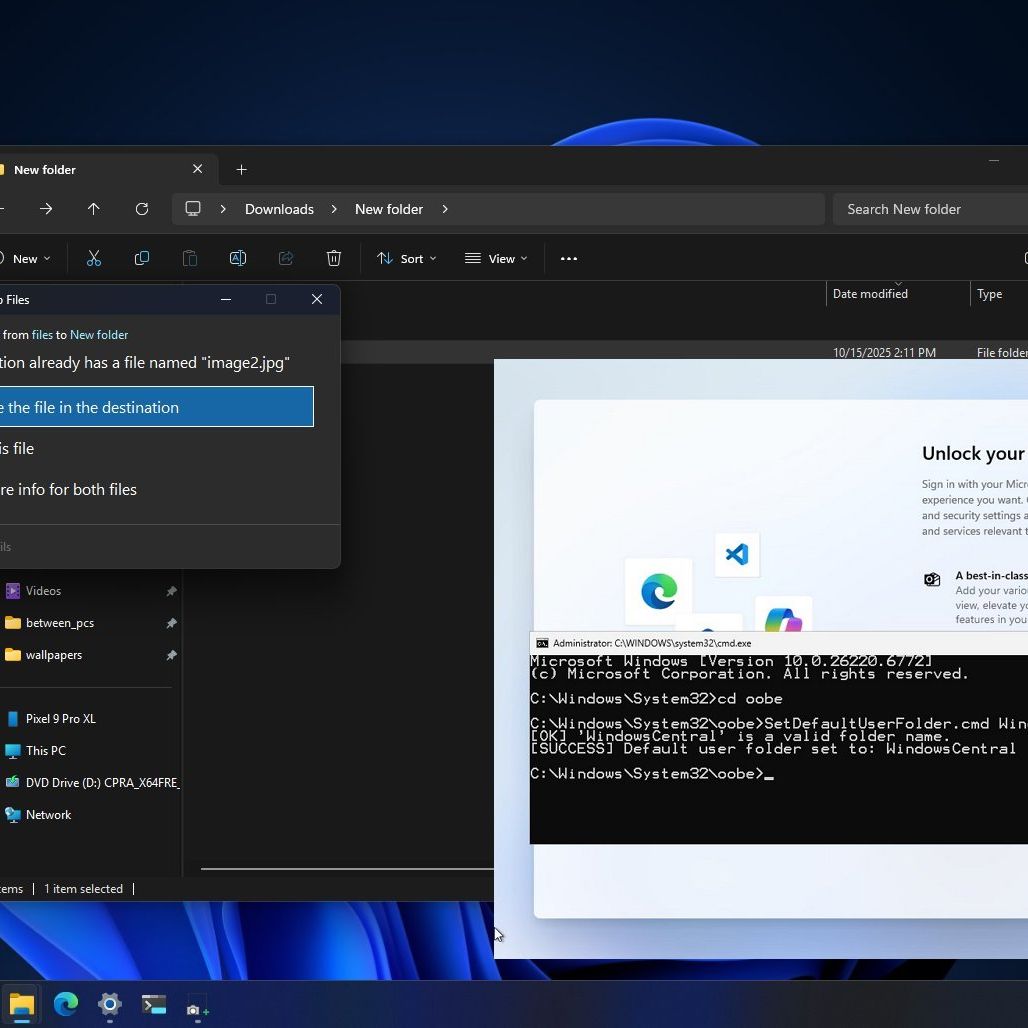Open Terminal from the taskbar
Screen dimensions: 1028x1028
click(x=154, y=1004)
